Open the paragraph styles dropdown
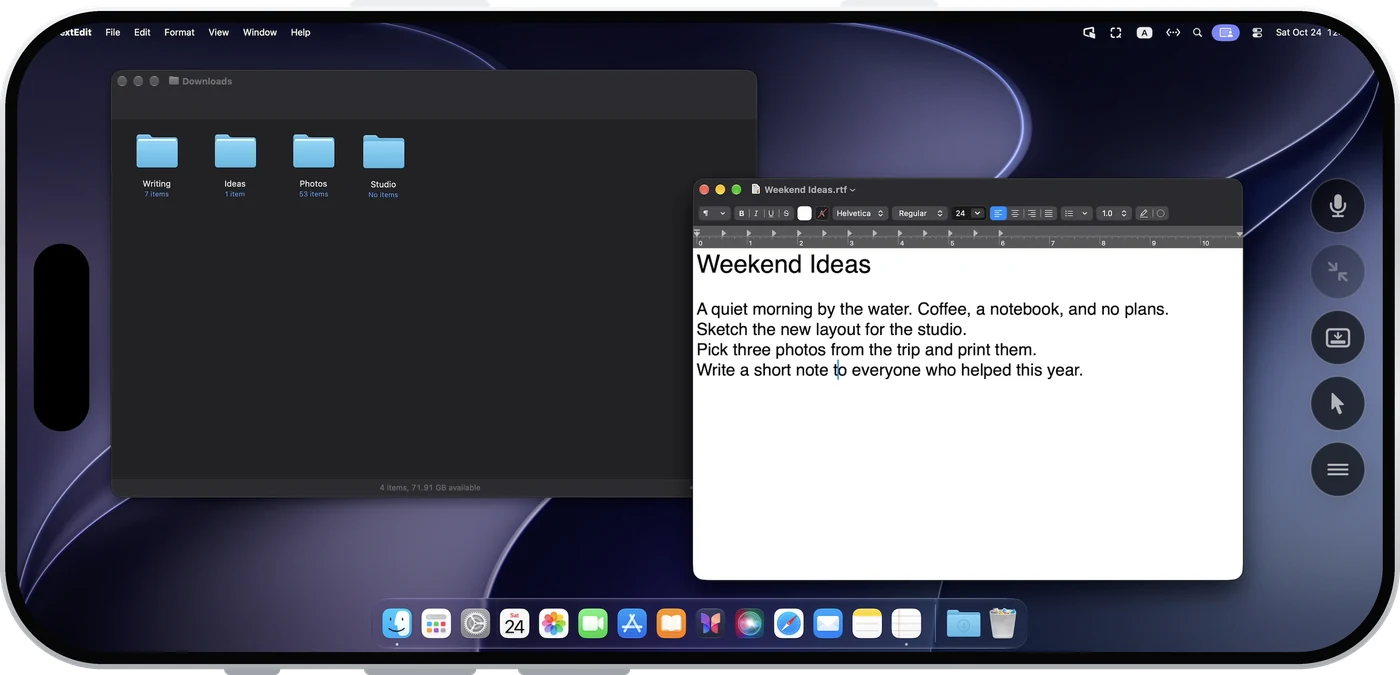1400x675 pixels. 714,213
